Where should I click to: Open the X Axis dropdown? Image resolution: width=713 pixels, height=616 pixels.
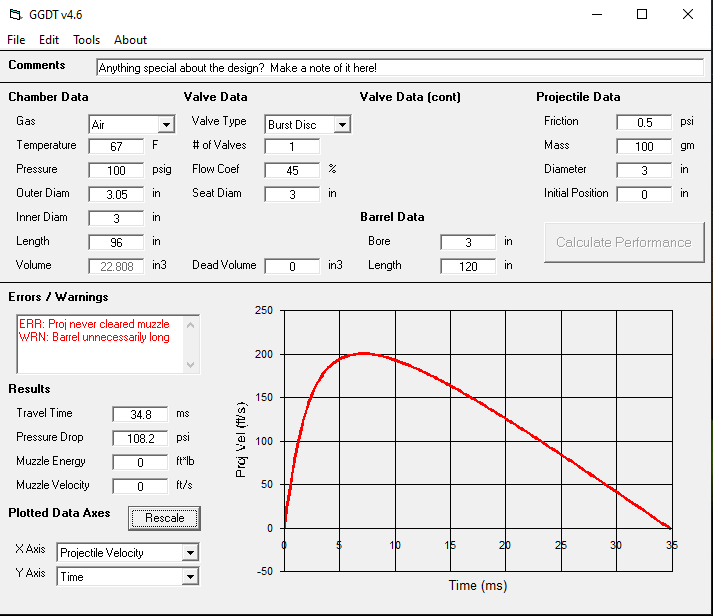pos(190,553)
